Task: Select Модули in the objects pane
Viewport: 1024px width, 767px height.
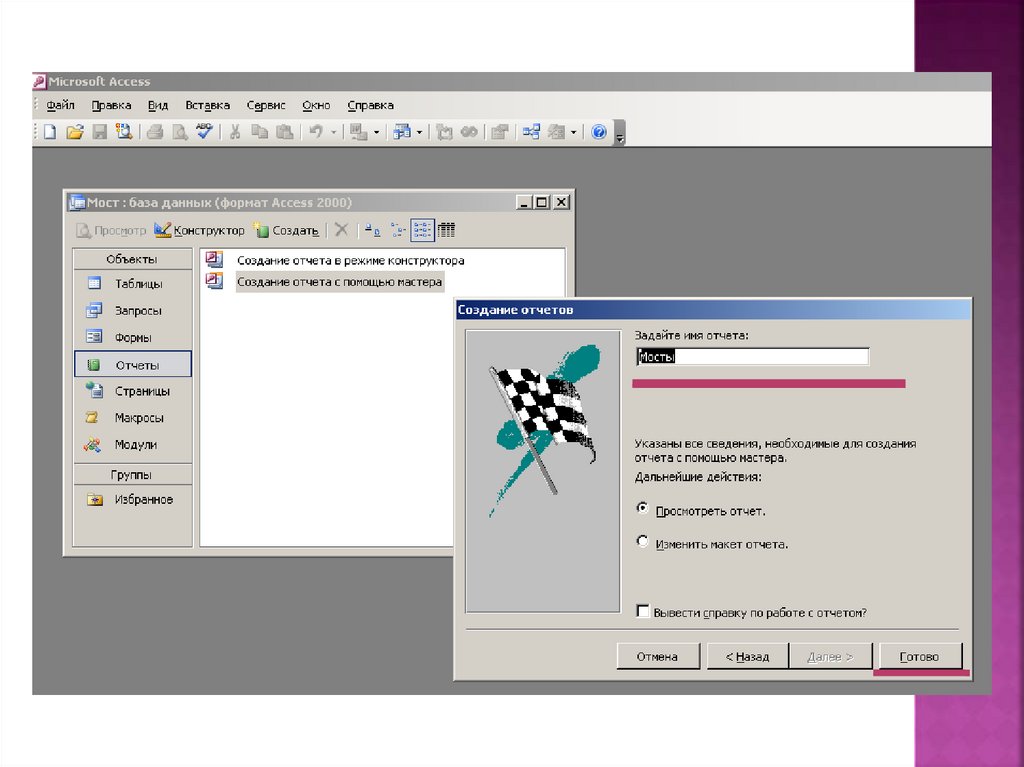Action: coord(133,444)
